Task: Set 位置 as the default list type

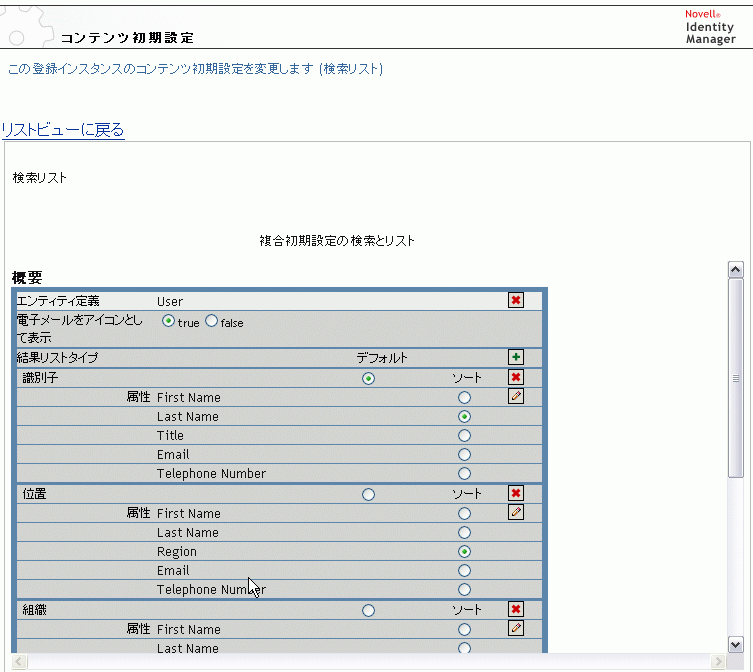Action: click(x=368, y=494)
